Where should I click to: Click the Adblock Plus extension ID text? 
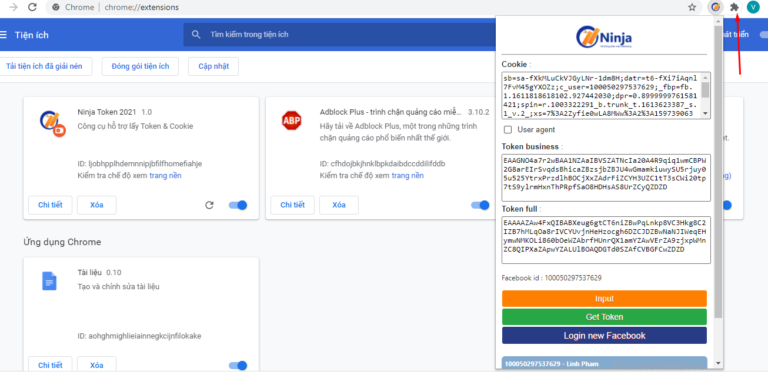[383, 164]
